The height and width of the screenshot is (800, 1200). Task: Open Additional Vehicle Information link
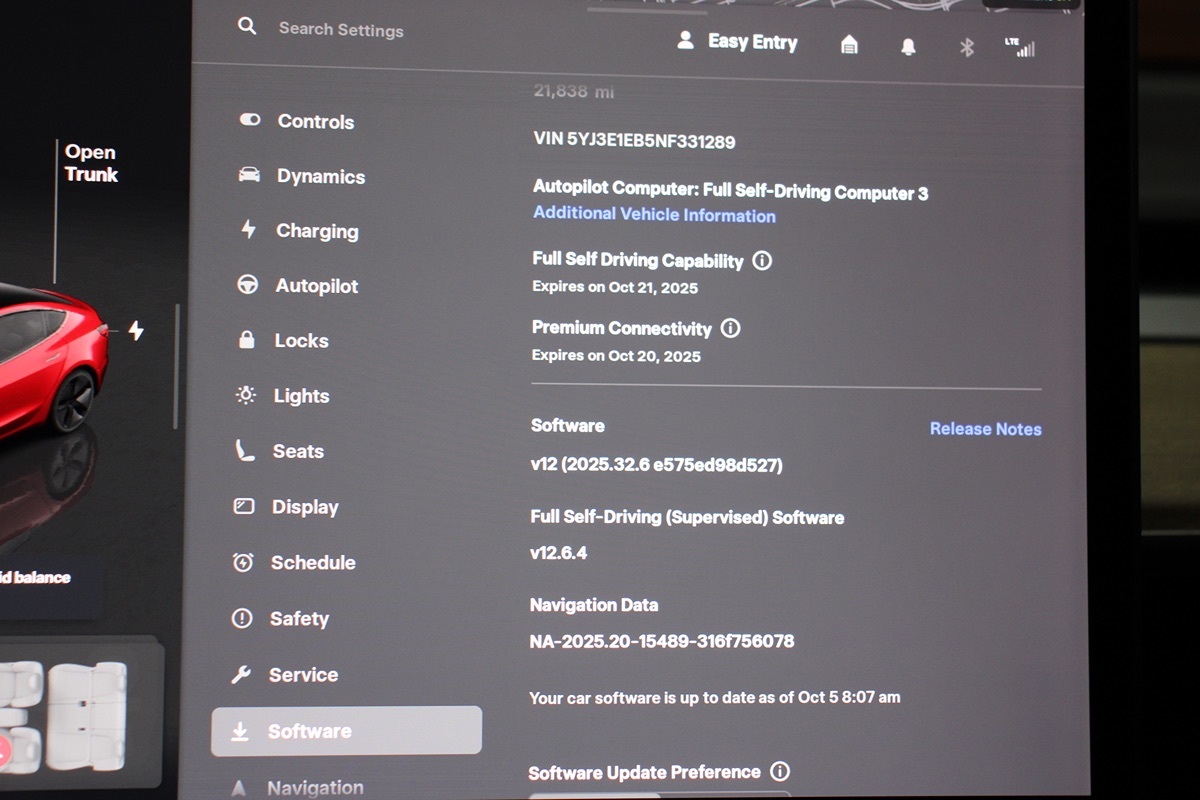(654, 215)
